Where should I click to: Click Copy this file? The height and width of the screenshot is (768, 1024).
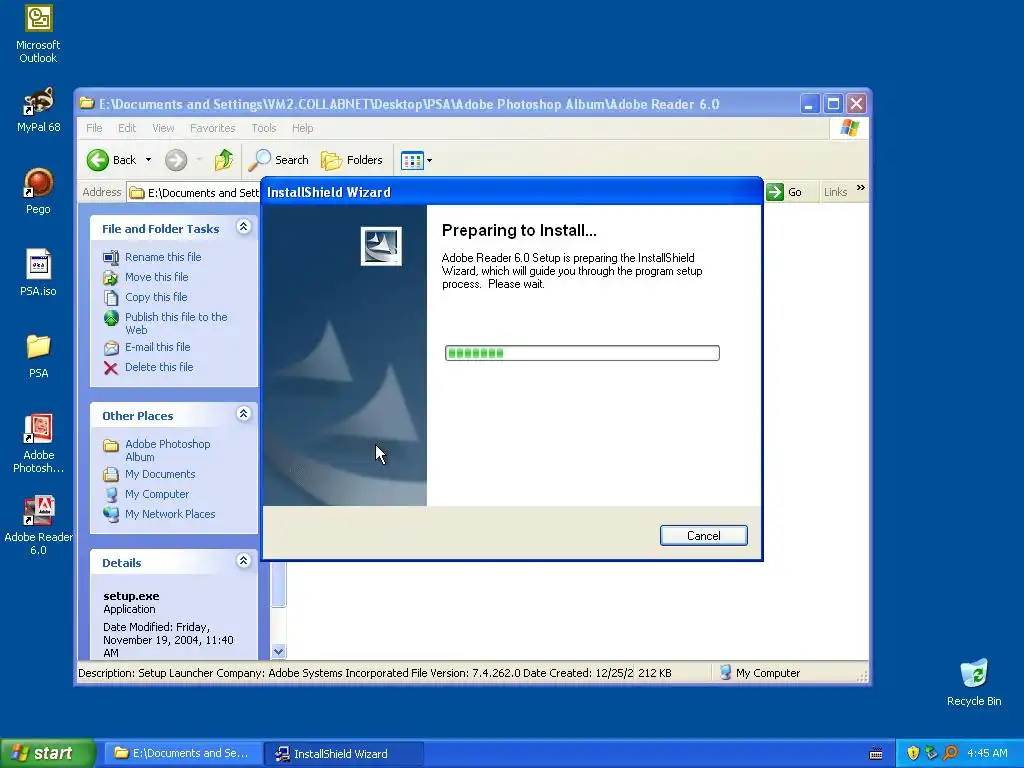(156, 297)
